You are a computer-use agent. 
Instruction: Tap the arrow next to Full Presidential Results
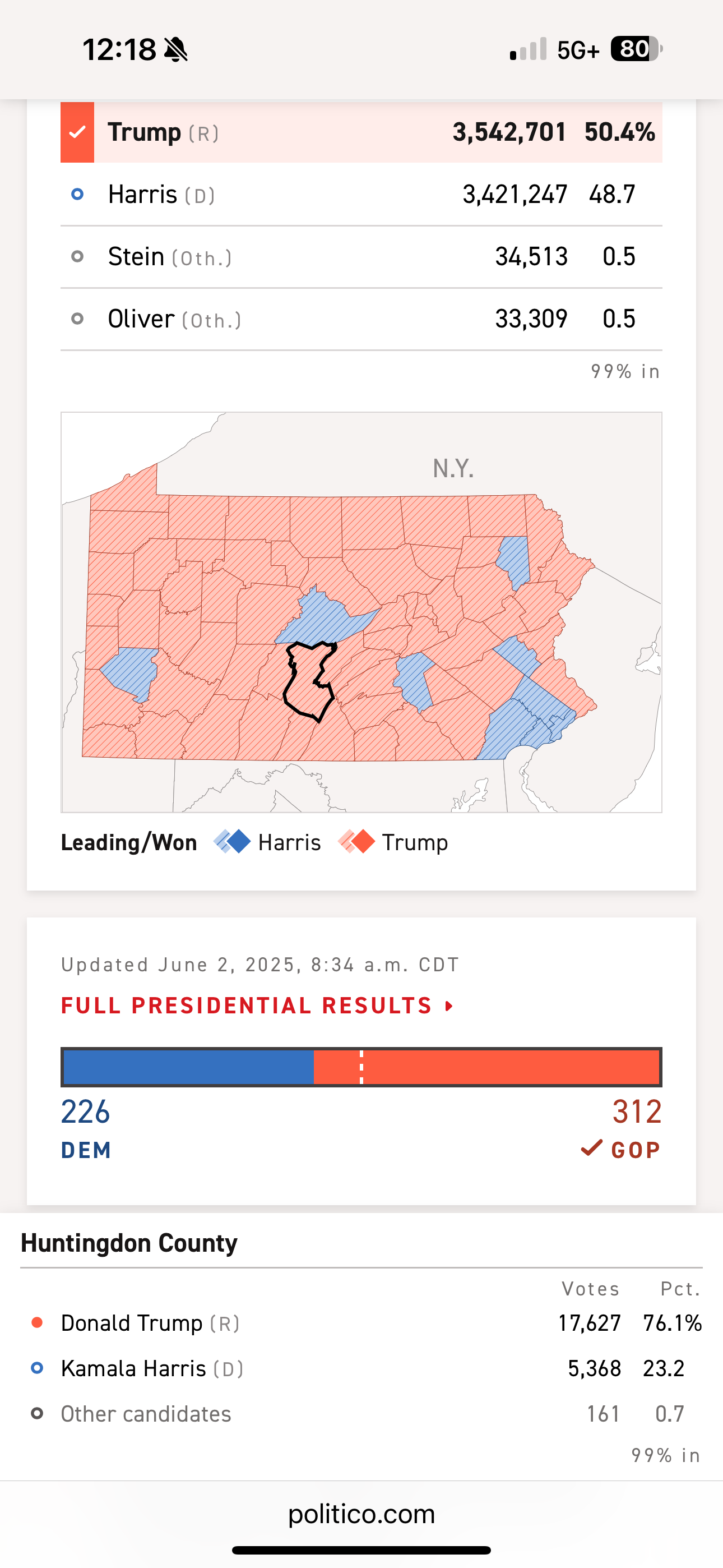[x=449, y=1006]
